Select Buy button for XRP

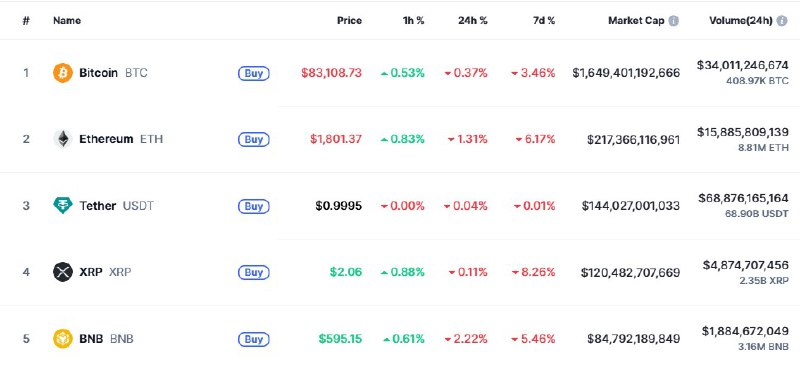point(254,272)
